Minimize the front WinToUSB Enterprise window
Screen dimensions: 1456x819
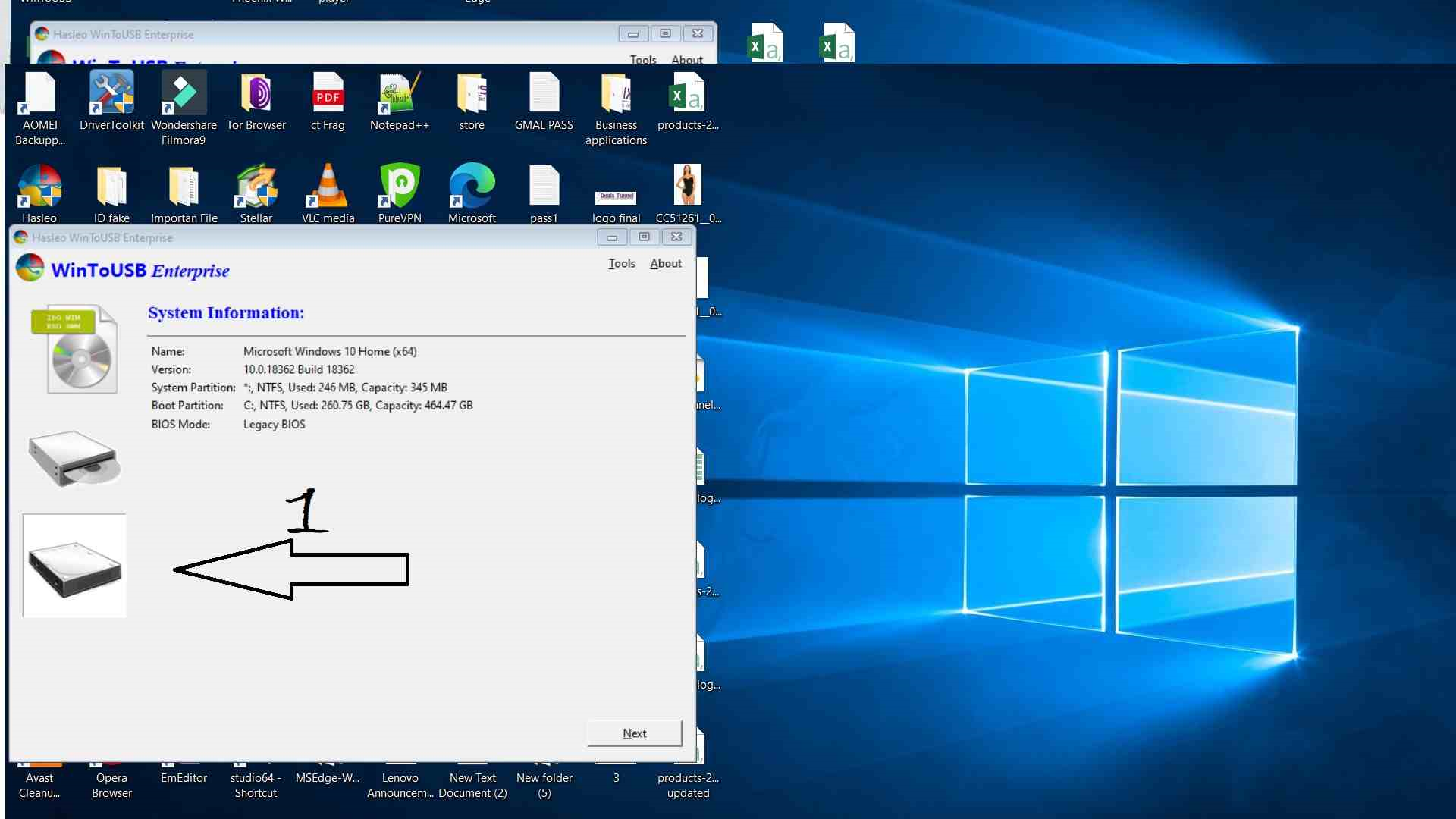click(611, 237)
